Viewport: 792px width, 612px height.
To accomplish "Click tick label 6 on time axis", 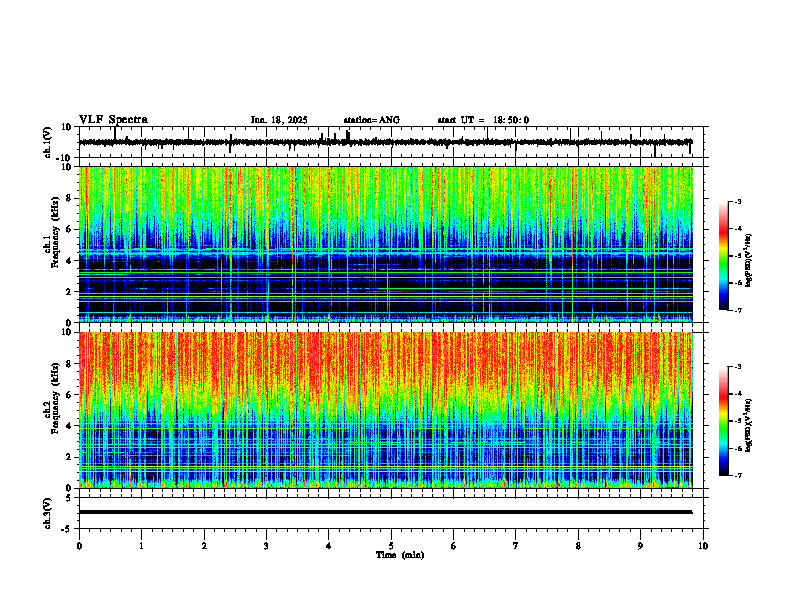I will pos(454,546).
